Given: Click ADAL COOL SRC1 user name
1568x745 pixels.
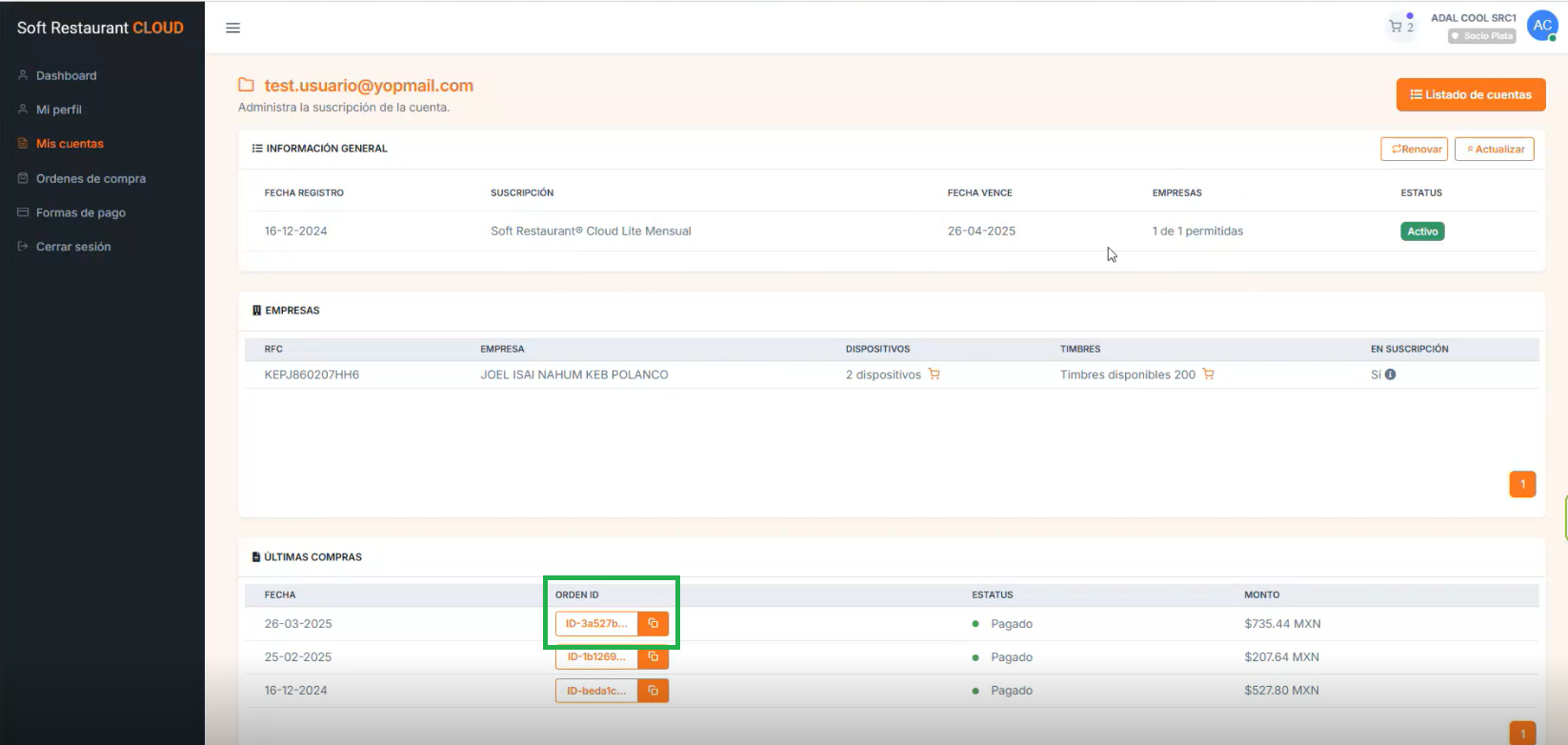Looking at the screenshot, I should click(1474, 18).
